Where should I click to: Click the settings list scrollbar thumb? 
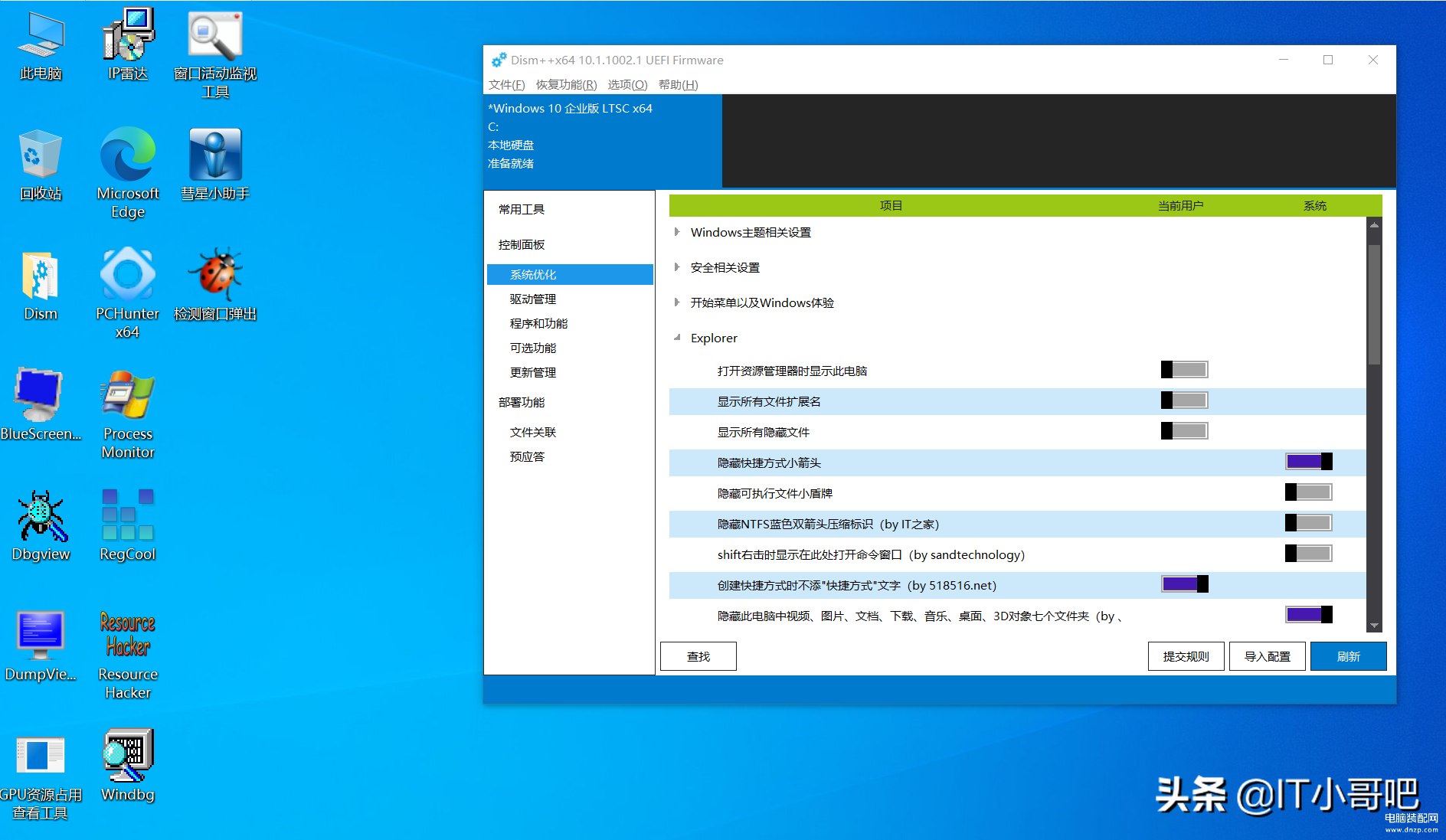1375,305
